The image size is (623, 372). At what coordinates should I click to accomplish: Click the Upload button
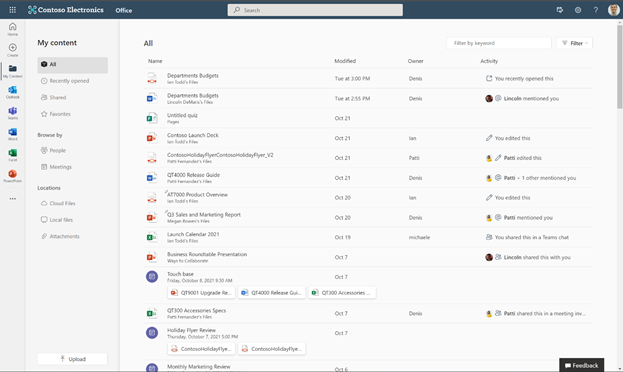point(72,359)
